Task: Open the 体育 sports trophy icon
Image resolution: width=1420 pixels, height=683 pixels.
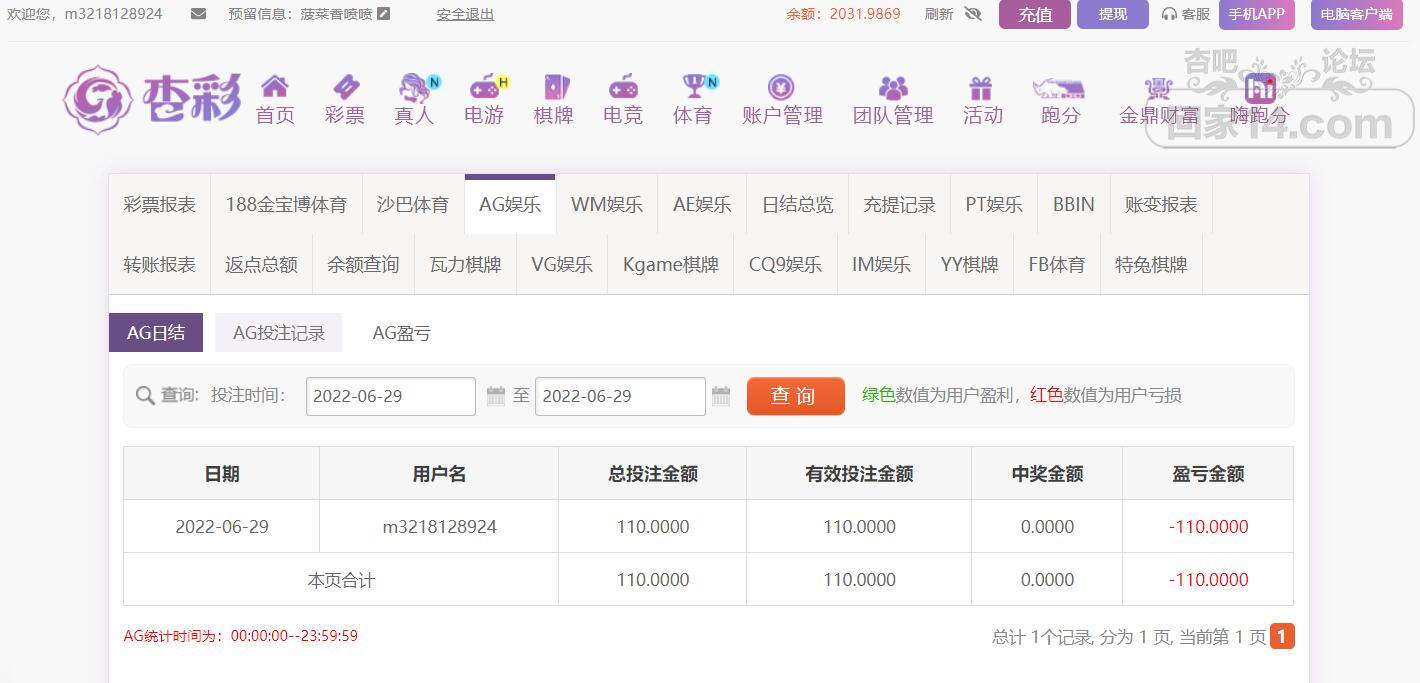Action: pyautogui.click(x=694, y=87)
